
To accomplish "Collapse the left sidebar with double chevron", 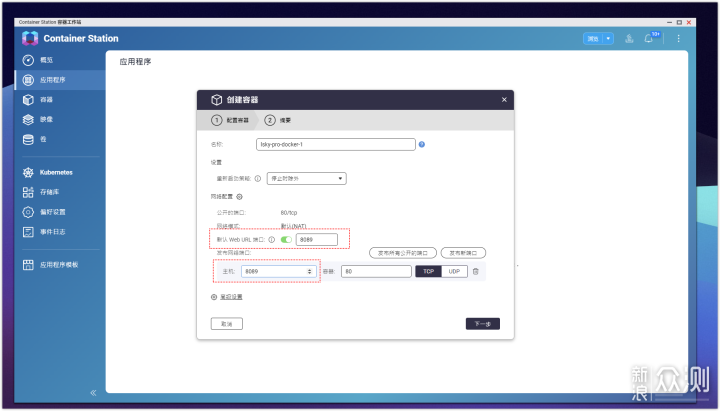I will point(94,393).
